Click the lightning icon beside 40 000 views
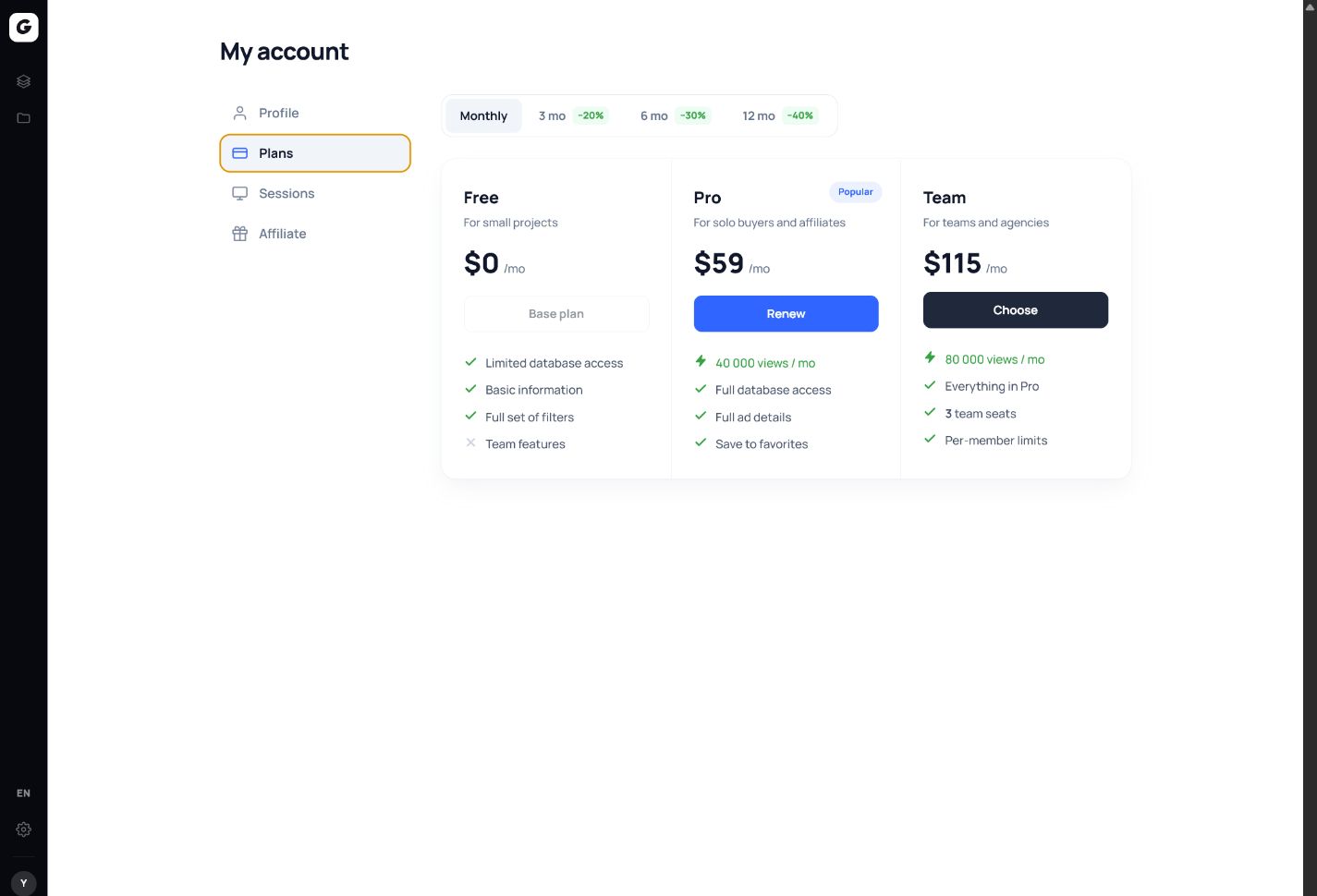The width and height of the screenshot is (1317, 896). click(701, 361)
